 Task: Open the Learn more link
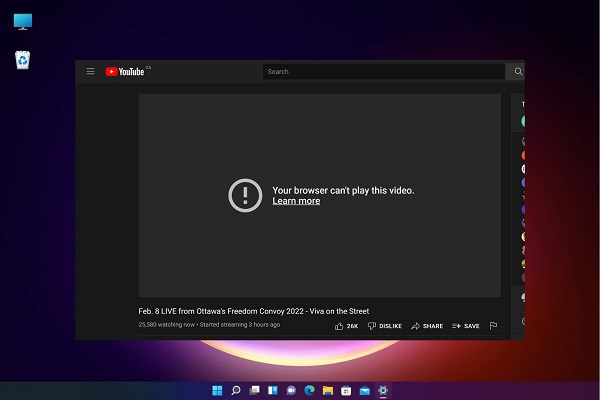[296, 201]
